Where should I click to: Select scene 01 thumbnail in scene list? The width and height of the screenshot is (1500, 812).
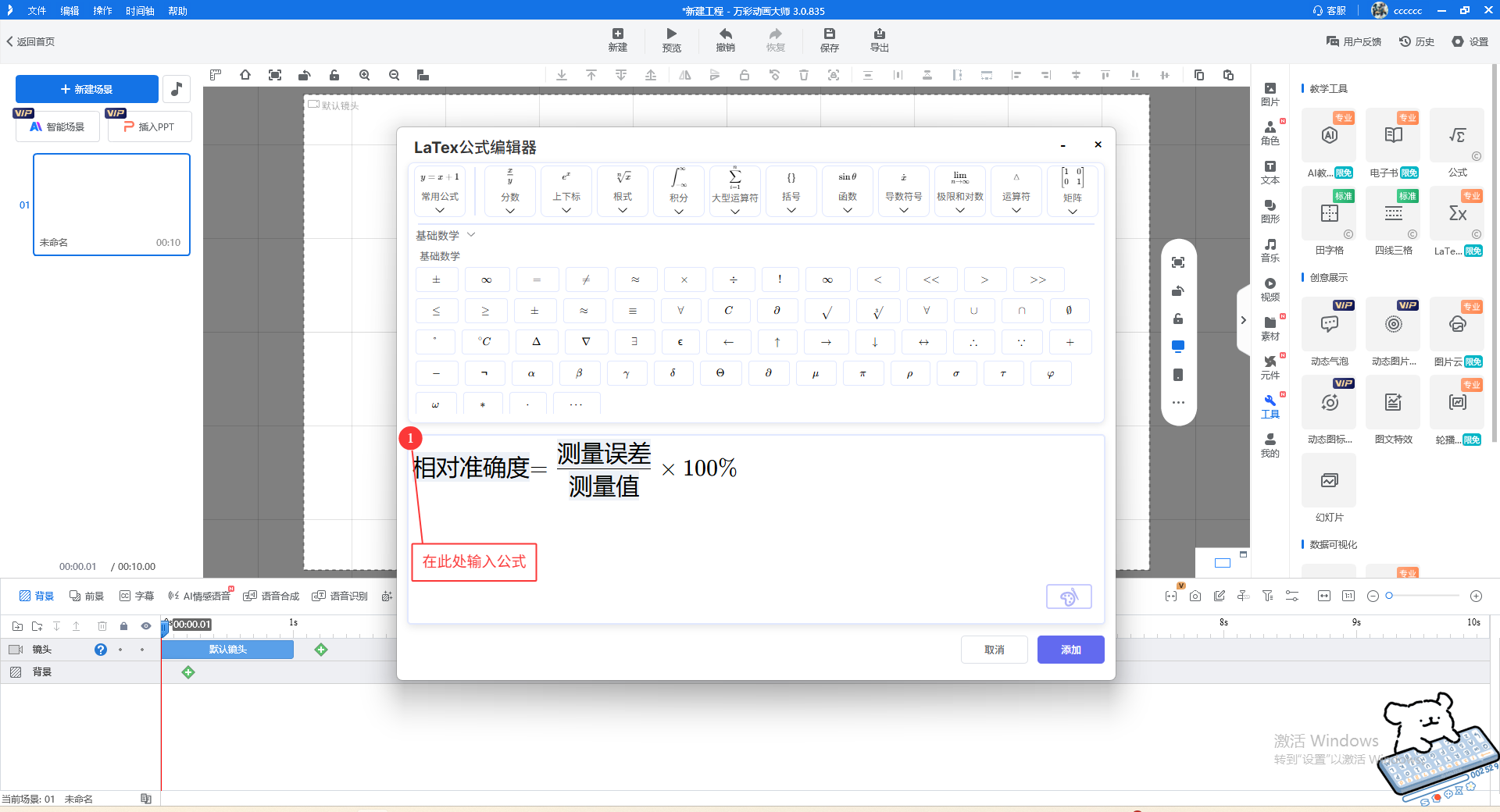[112, 204]
